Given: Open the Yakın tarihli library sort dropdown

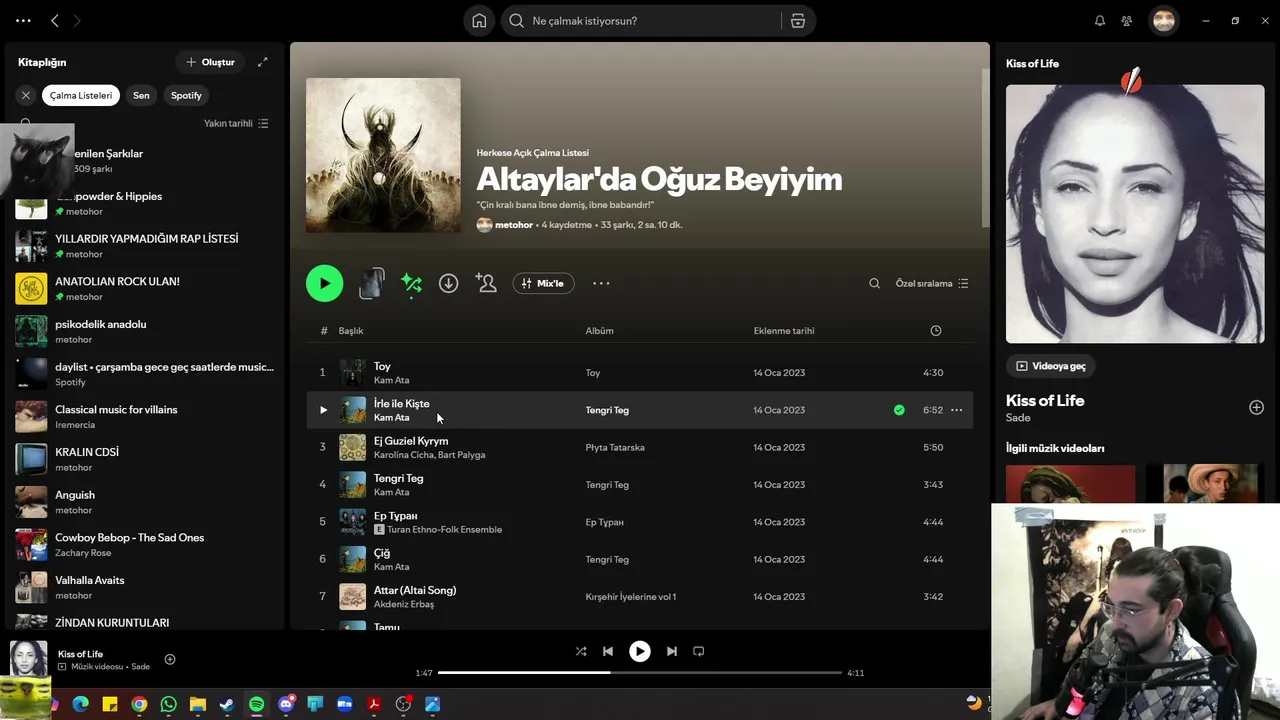Looking at the screenshot, I should [x=236, y=123].
